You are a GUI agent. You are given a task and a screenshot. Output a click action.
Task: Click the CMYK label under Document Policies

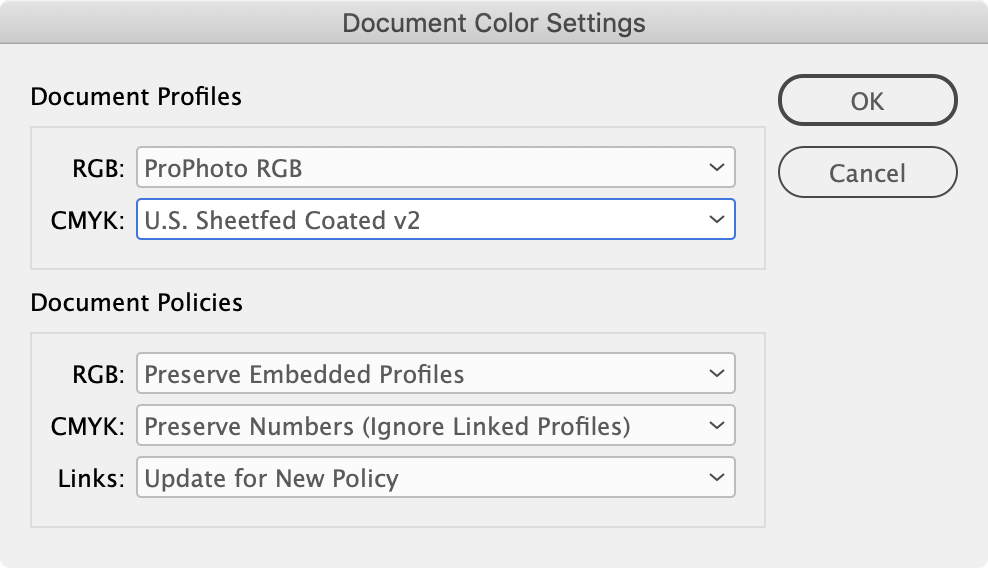click(87, 427)
